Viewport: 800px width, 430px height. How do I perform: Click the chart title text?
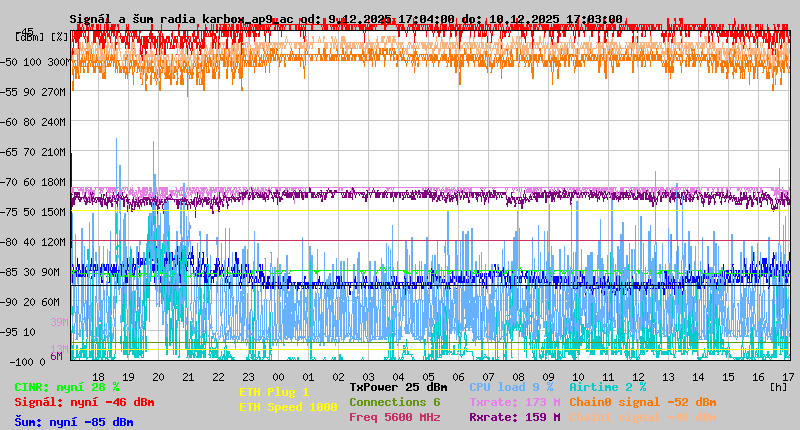coord(346,19)
